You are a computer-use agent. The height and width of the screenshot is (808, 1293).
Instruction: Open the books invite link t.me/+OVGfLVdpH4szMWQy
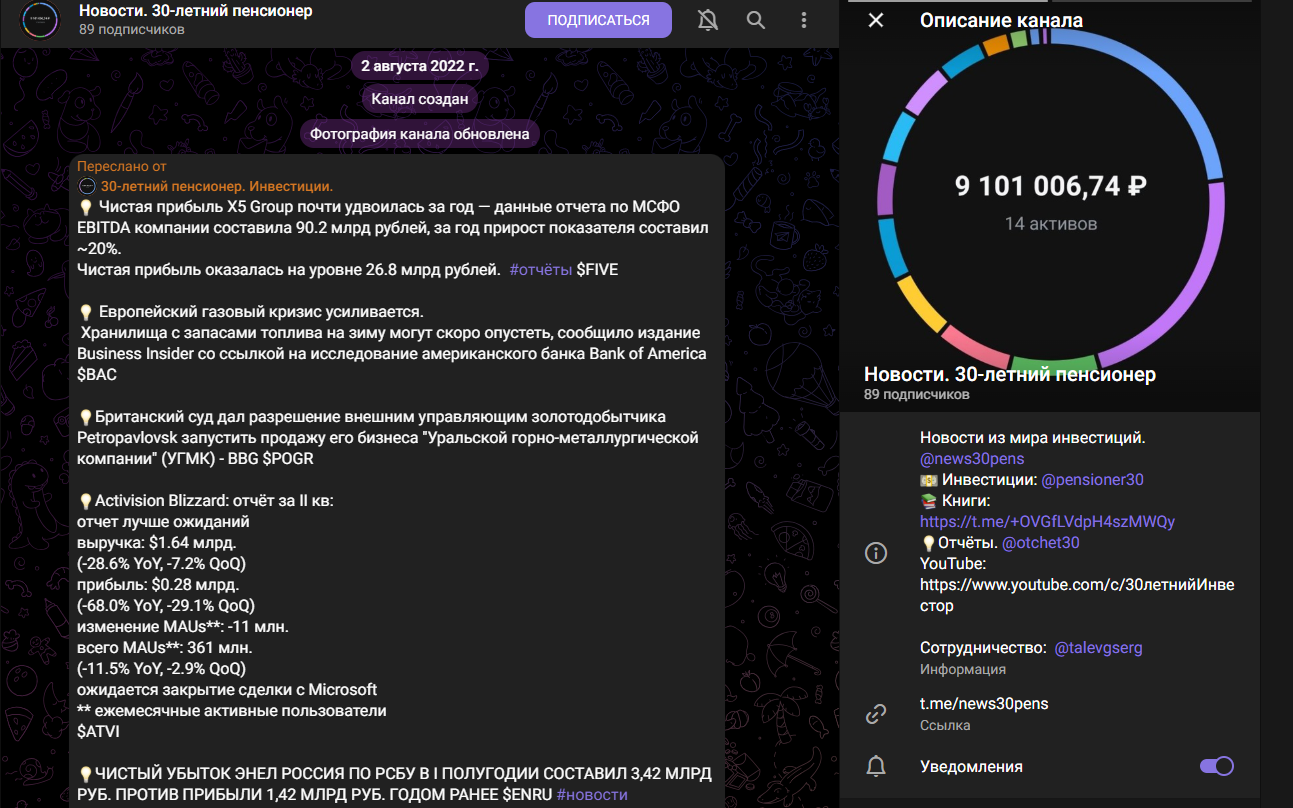coord(1047,522)
